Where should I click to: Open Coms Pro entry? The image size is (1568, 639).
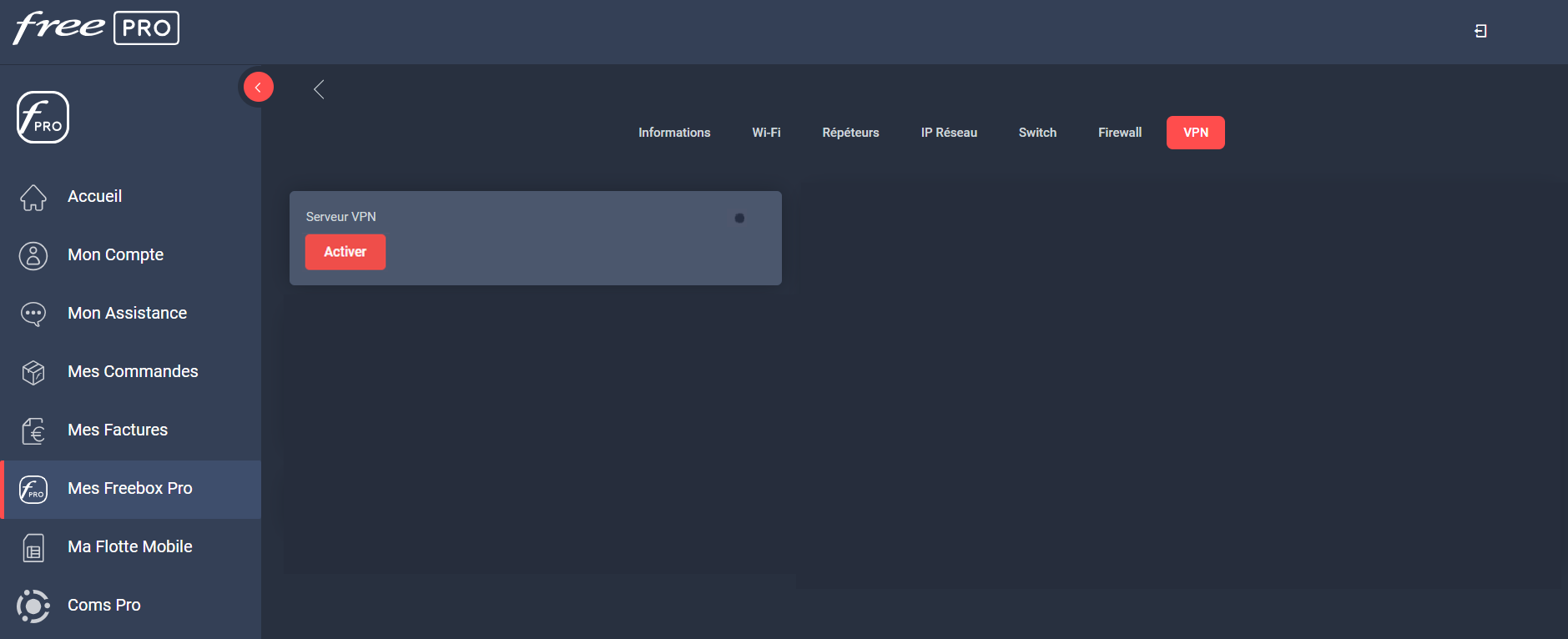tap(103, 605)
